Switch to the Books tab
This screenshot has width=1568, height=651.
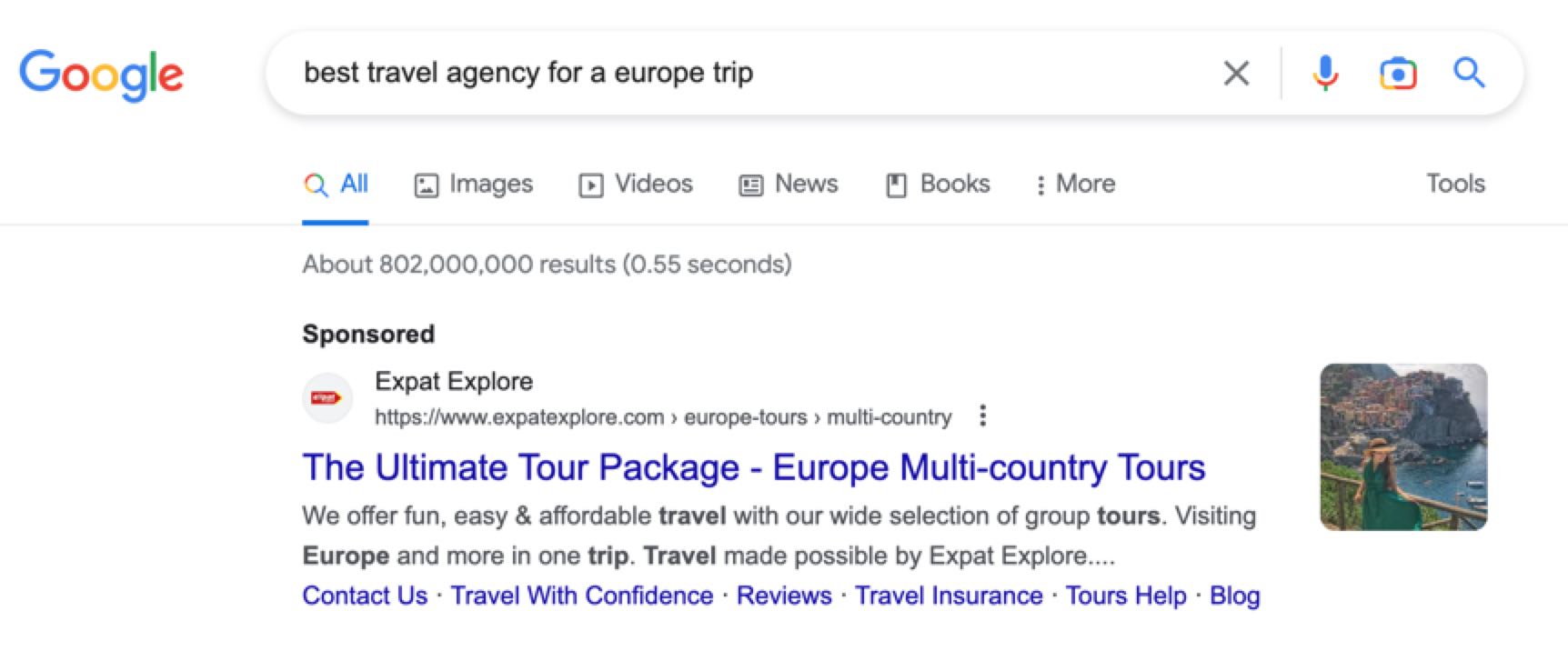[938, 185]
